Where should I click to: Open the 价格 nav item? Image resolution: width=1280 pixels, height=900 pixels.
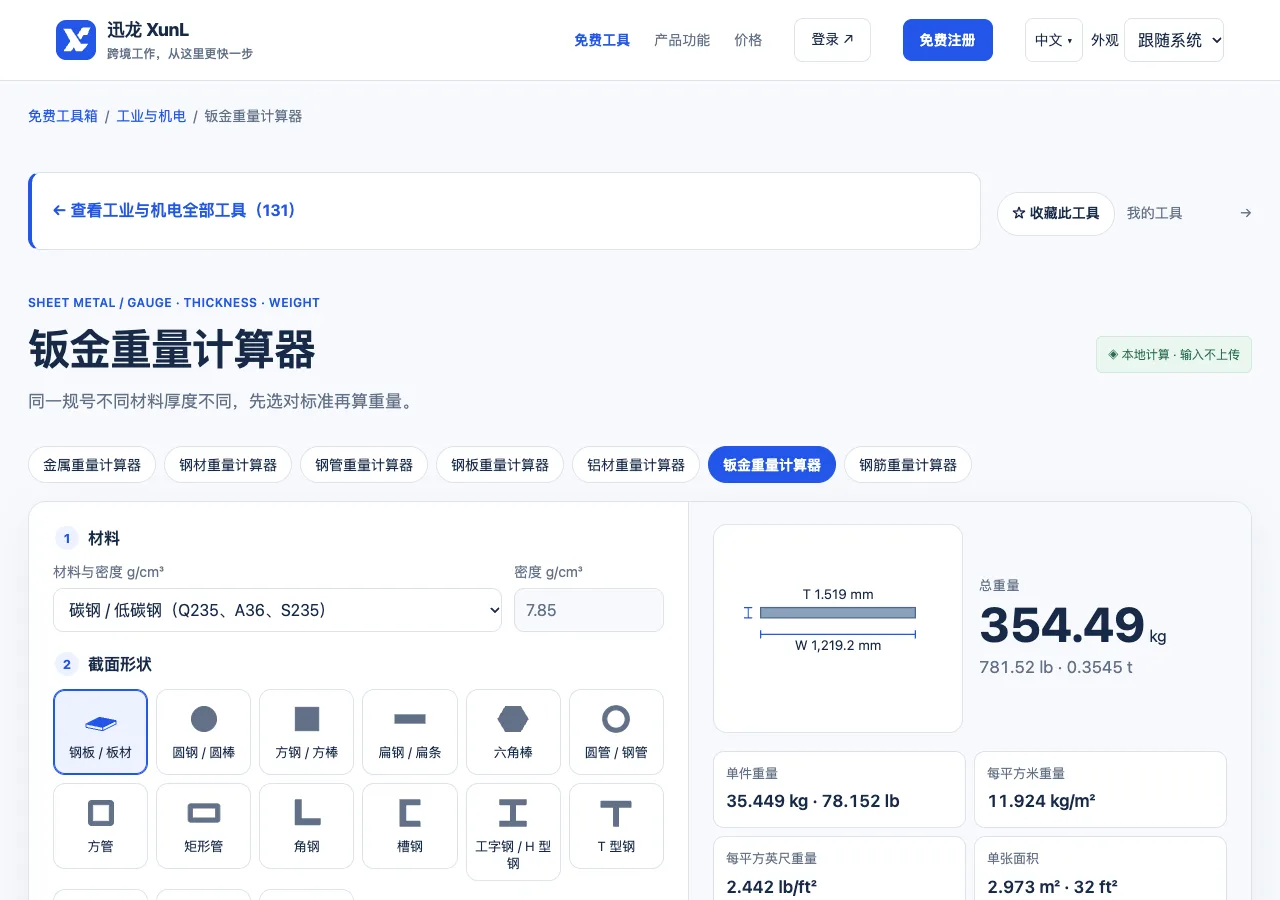tap(748, 40)
